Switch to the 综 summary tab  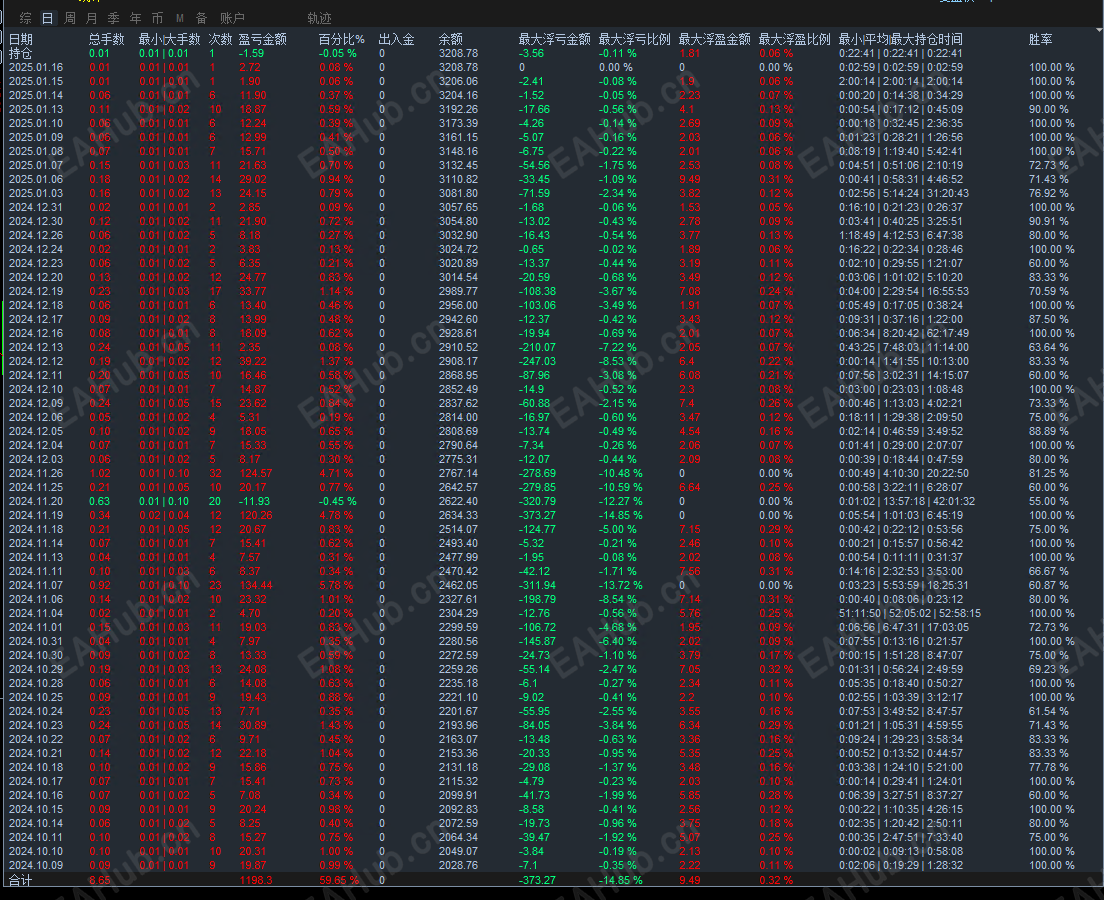click(x=25, y=18)
